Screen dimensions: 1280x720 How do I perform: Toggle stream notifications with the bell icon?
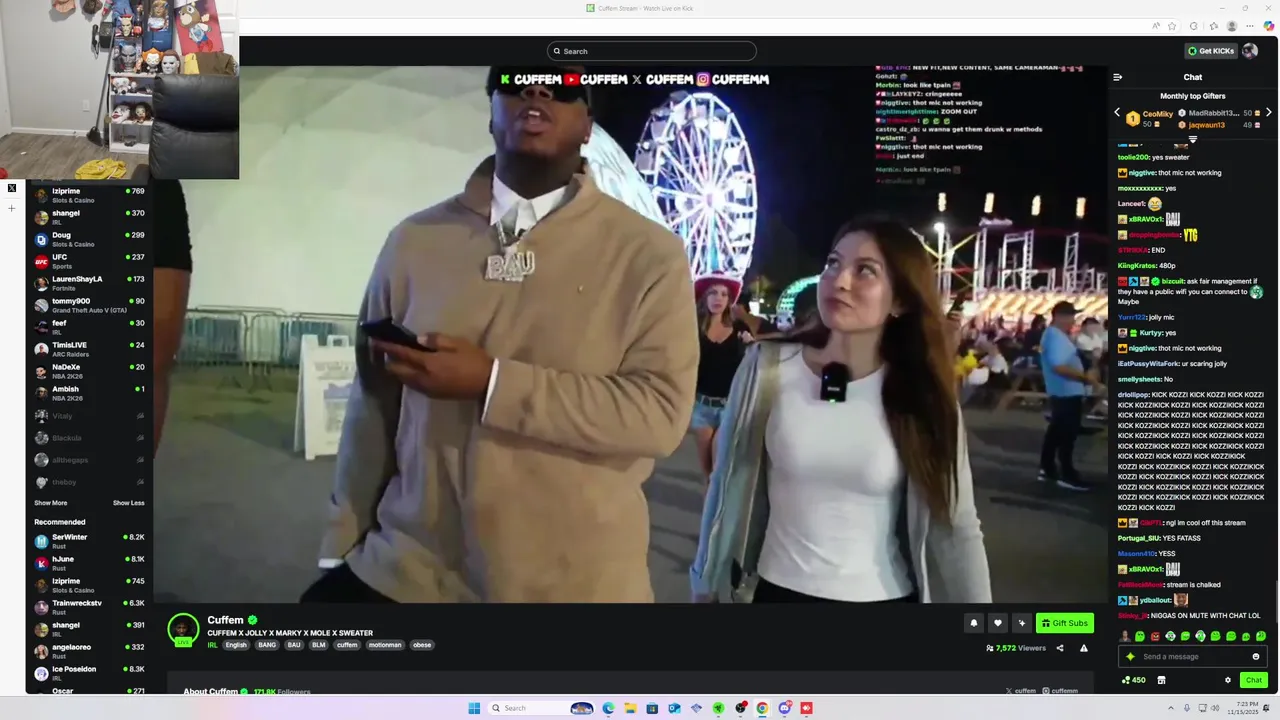click(974, 623)
